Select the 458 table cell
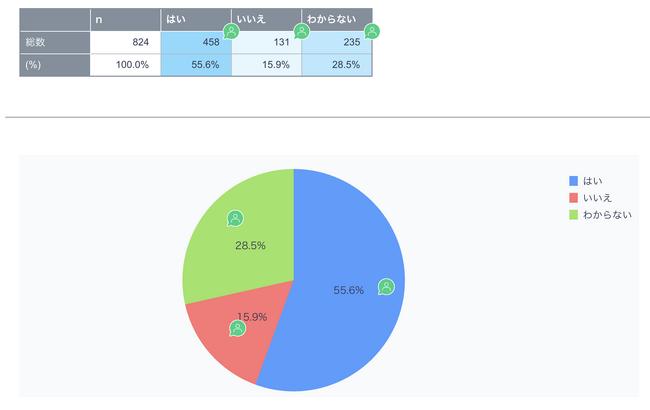 pos(196,42)
